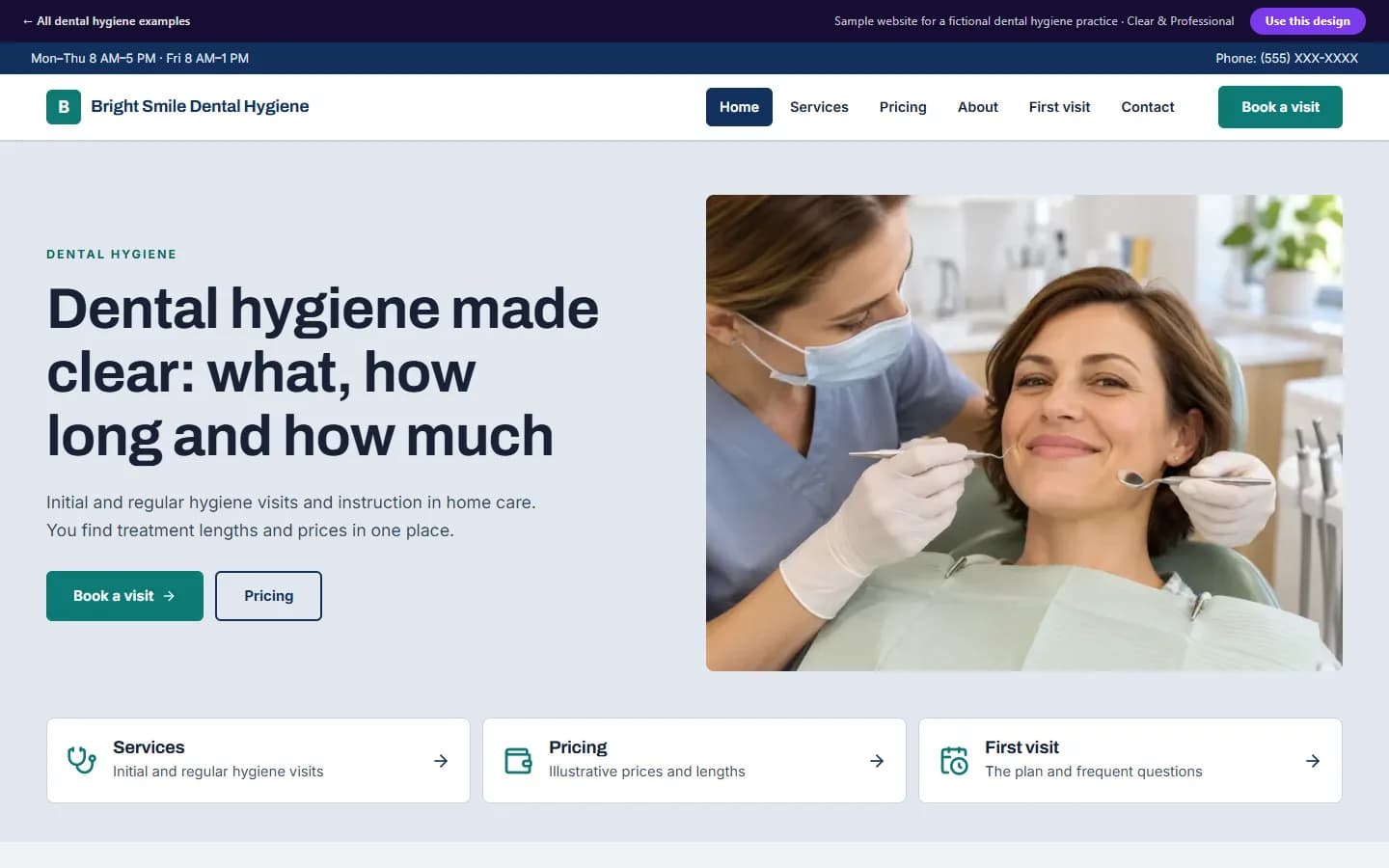1389x868 pixels.
Task: Open the Contact nav item
Action: [x=1147, y=107]
